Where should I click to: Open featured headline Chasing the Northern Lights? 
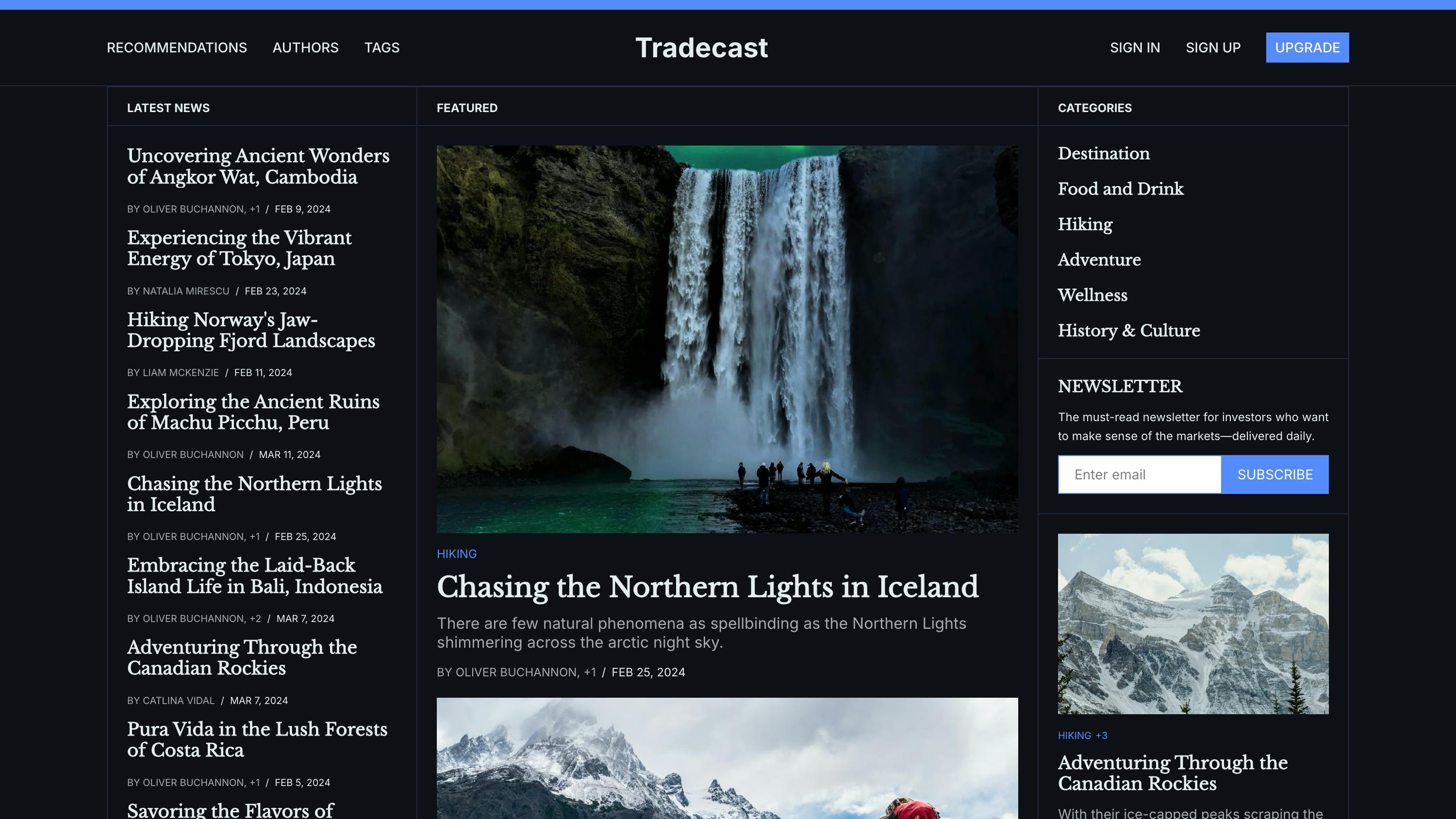pos(707,587)
